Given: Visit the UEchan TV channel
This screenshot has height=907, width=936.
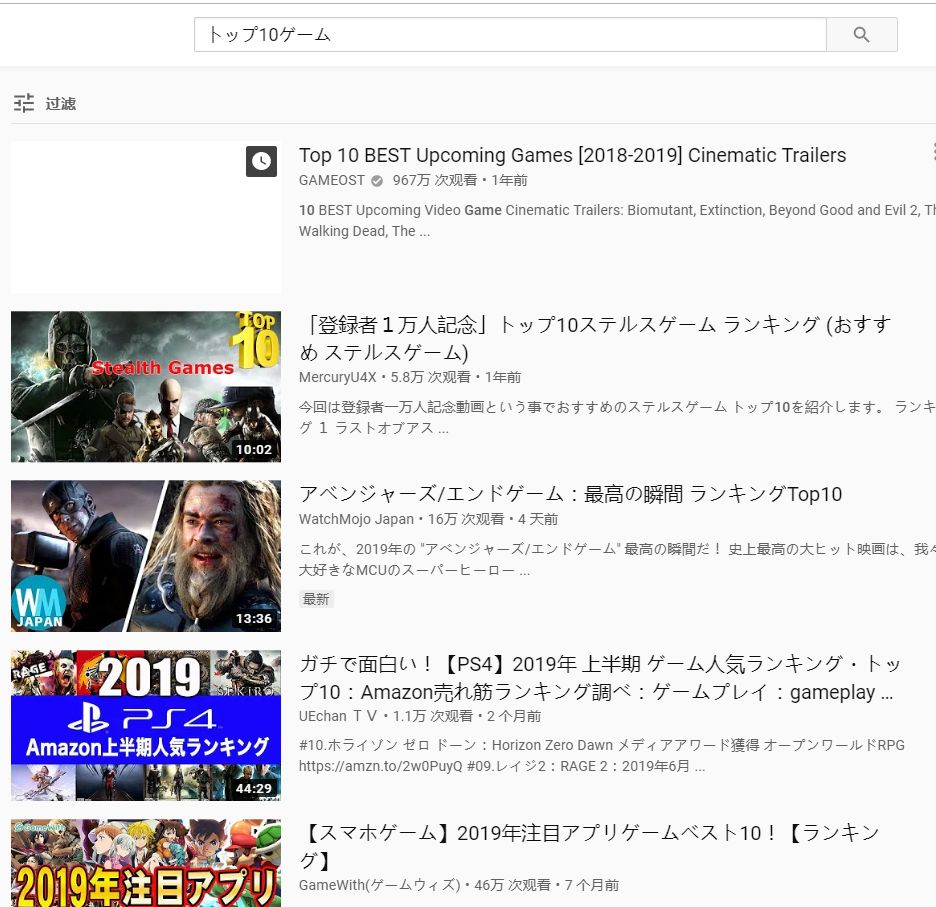Looking at the screenshot, I should point(338,716).
